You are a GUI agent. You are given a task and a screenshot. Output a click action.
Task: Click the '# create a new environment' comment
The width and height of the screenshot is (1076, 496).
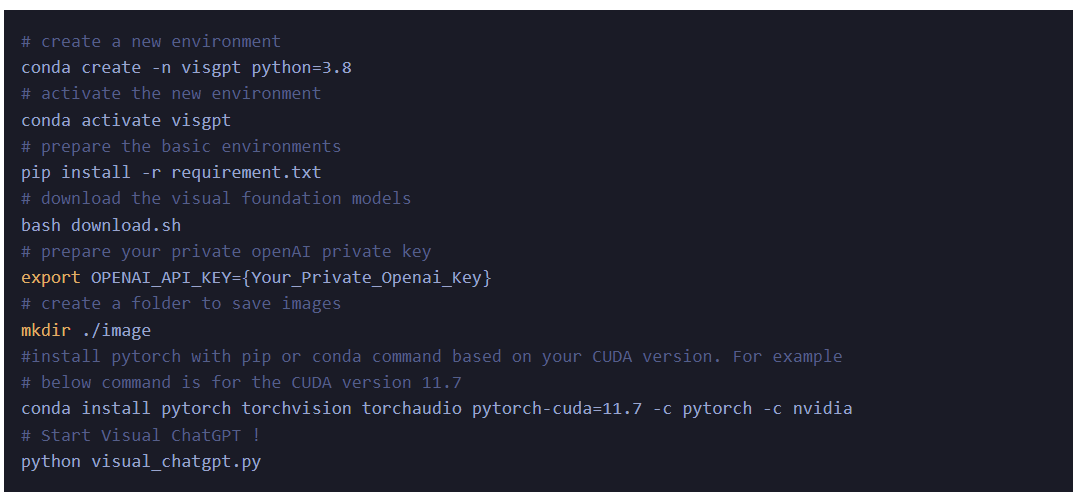151,42
